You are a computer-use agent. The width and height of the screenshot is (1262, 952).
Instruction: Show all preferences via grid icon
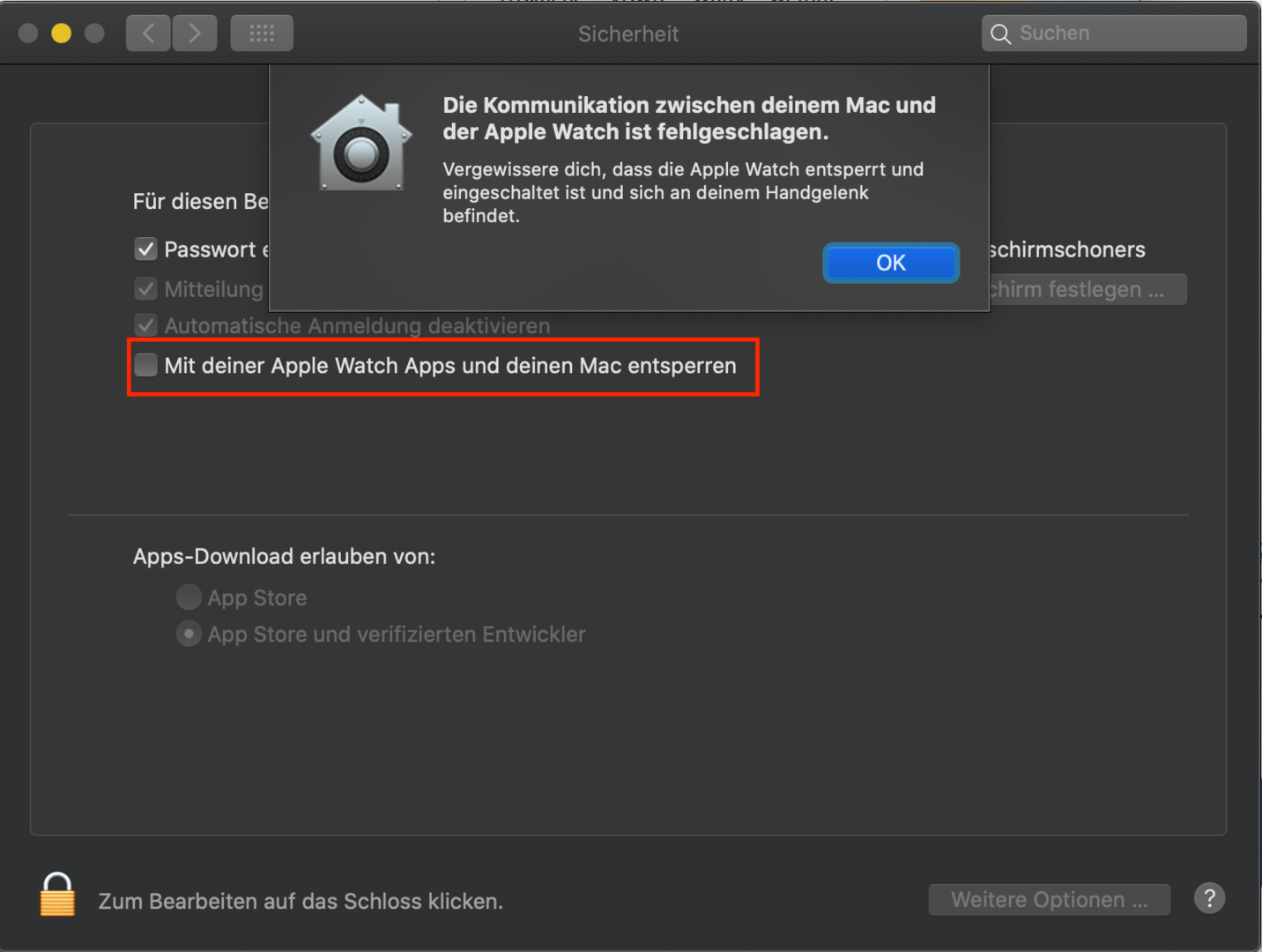tap(262, 33)
